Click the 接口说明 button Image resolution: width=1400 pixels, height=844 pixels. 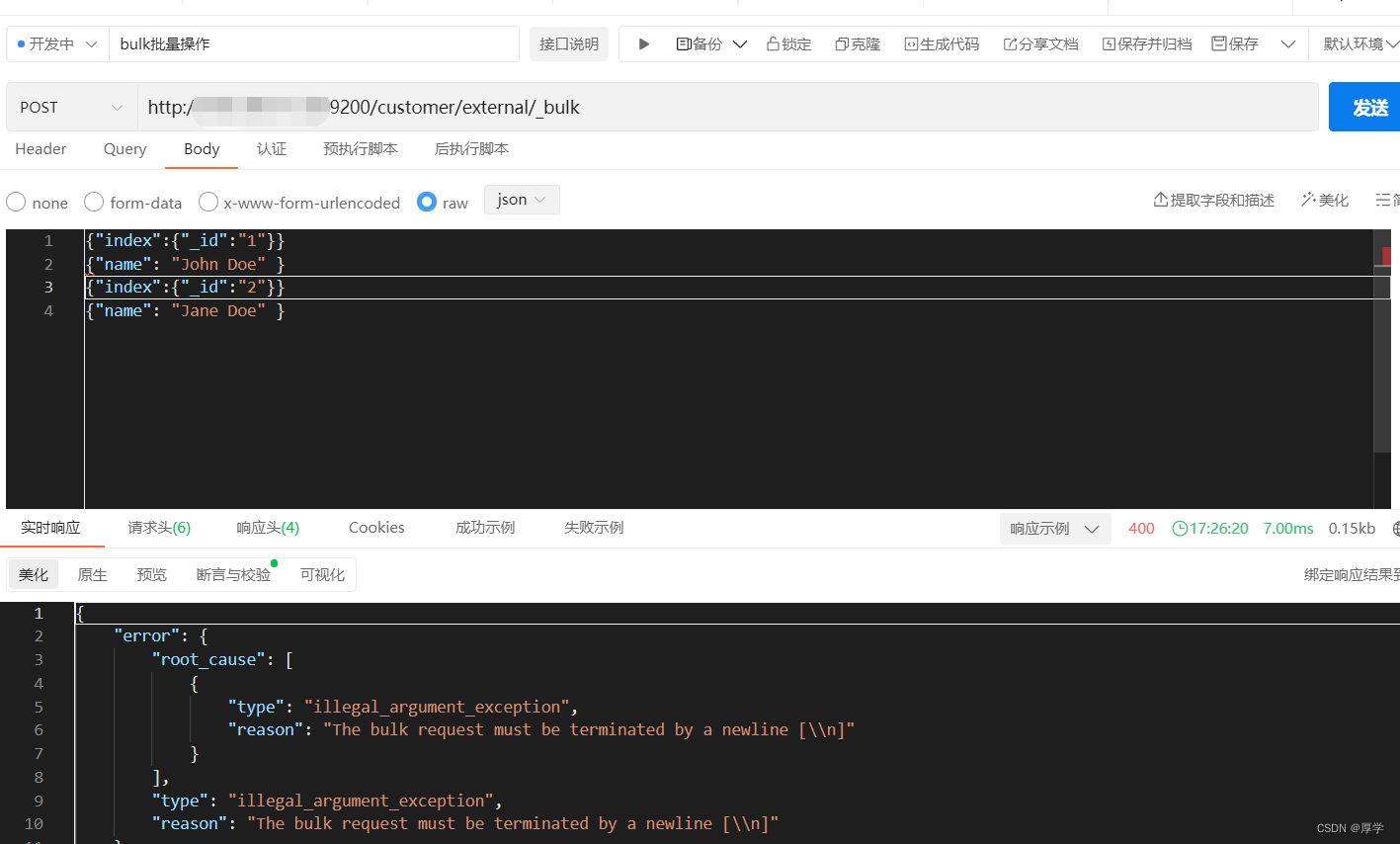tap(569, 44)
